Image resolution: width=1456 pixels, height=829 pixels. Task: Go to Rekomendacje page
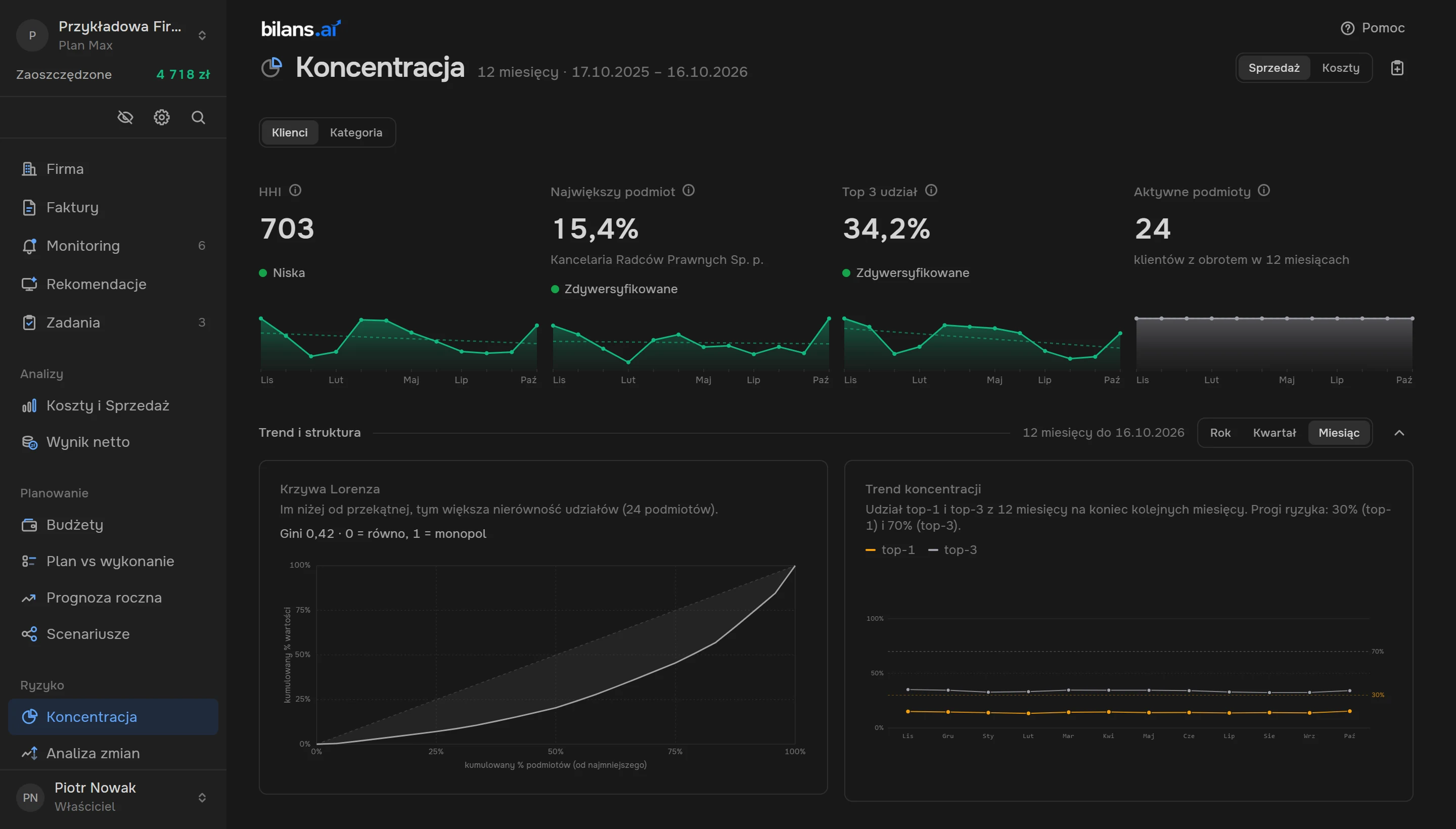(x=113, y=284)
